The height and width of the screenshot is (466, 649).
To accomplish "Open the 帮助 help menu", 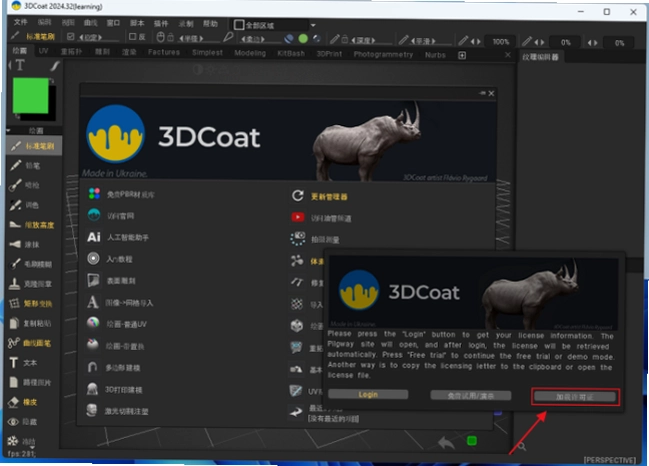I will (x=210, y=24).
